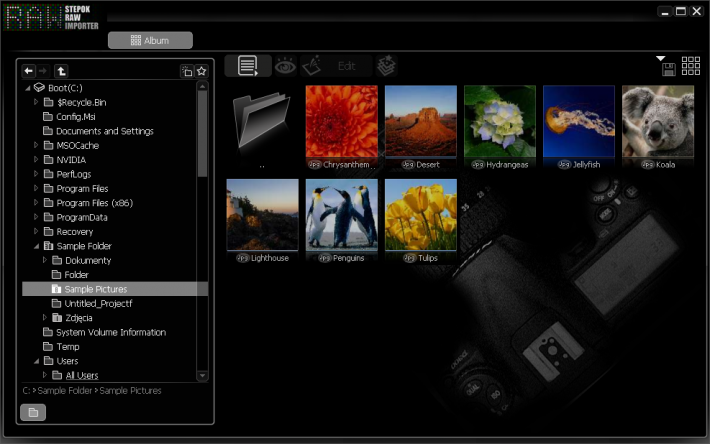710x444 pixels.
Task: Expand the Dokumenty folder
Action: 45,260
